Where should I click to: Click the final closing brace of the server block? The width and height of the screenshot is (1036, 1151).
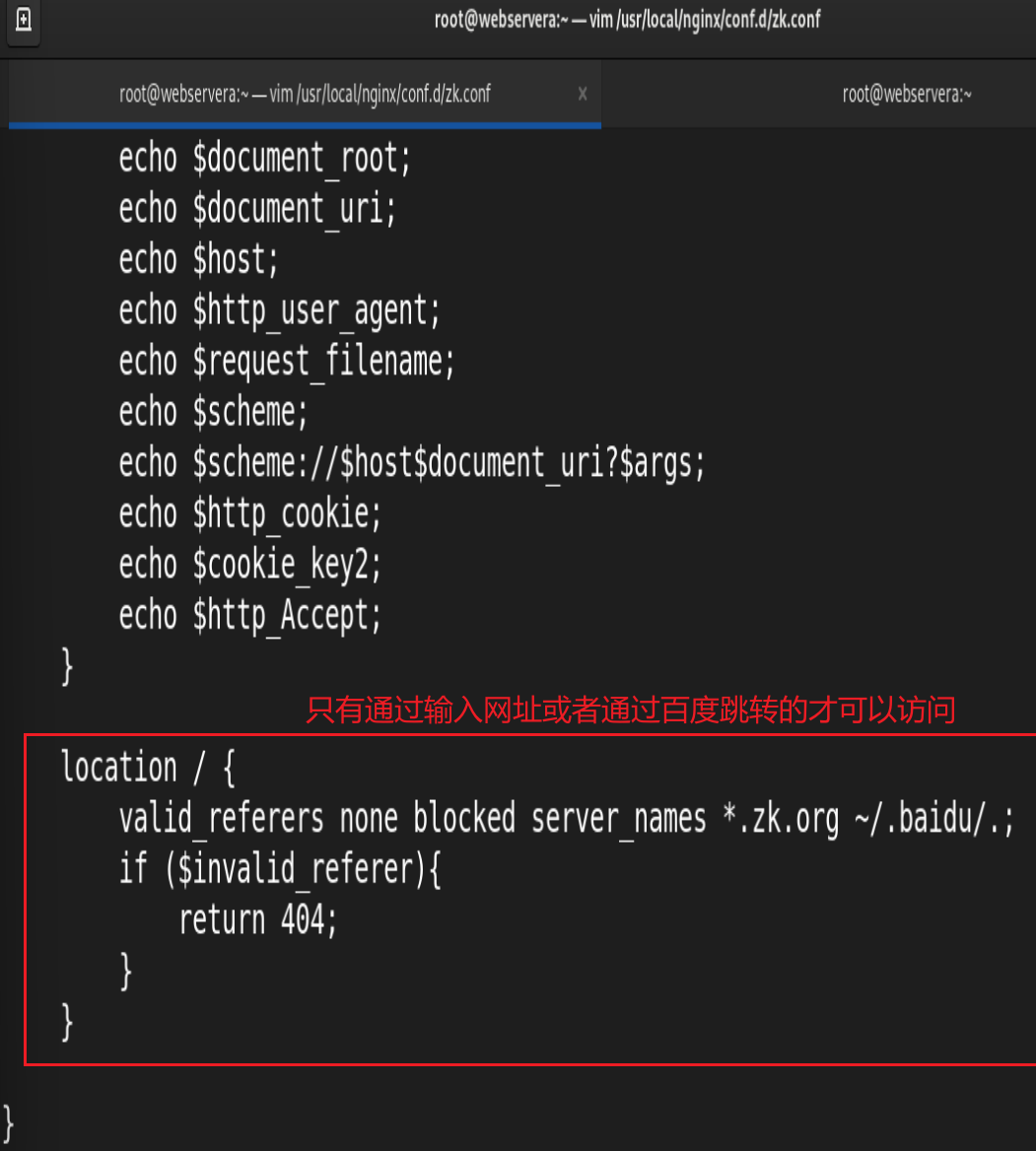pyautogui.click(x=8, y=1123)
